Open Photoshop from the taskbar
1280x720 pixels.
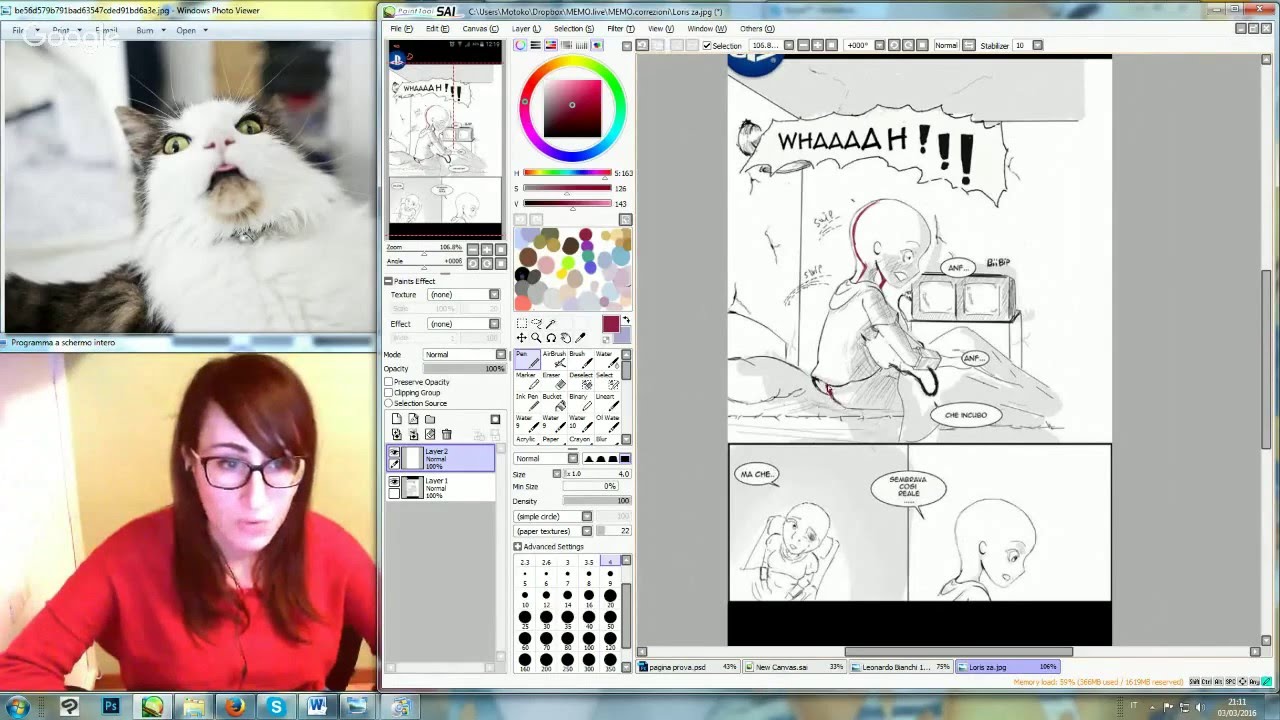[111, 707]
